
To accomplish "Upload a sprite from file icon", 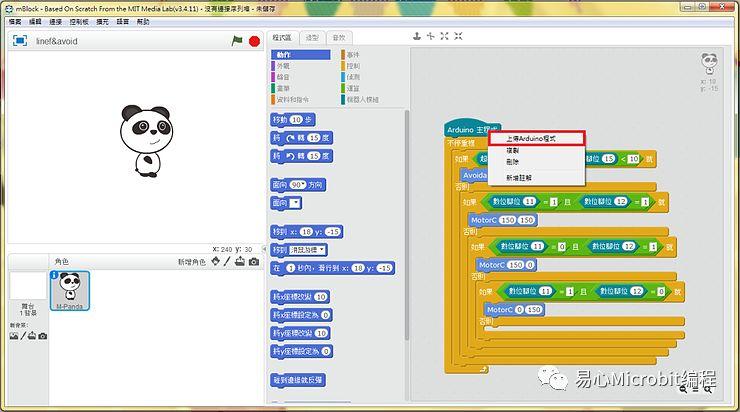I will (240, 261).
